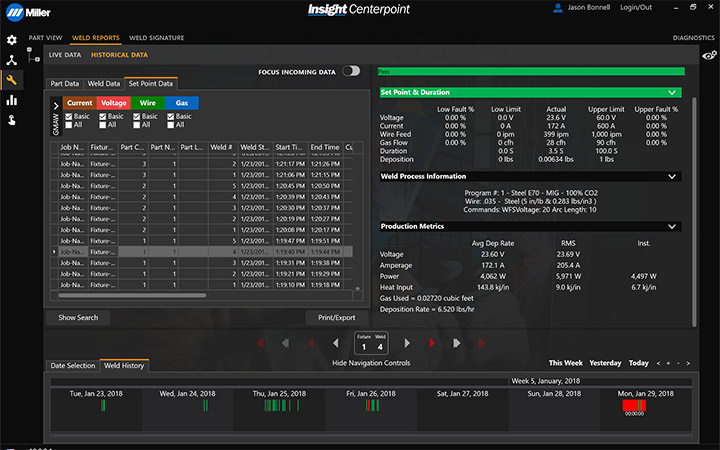
Task: Toggle Voltage All checkbox
Action: (102, 125)
